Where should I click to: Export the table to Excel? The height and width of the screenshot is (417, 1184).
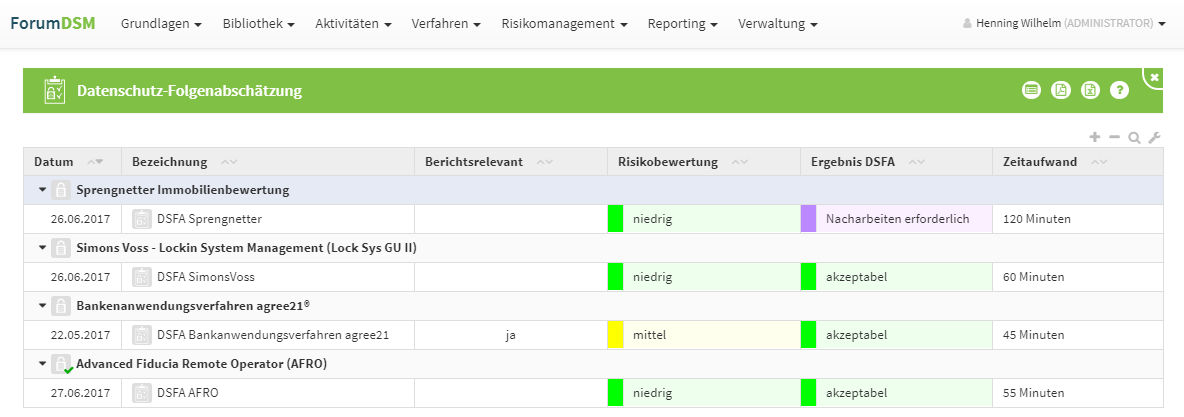1090,91
